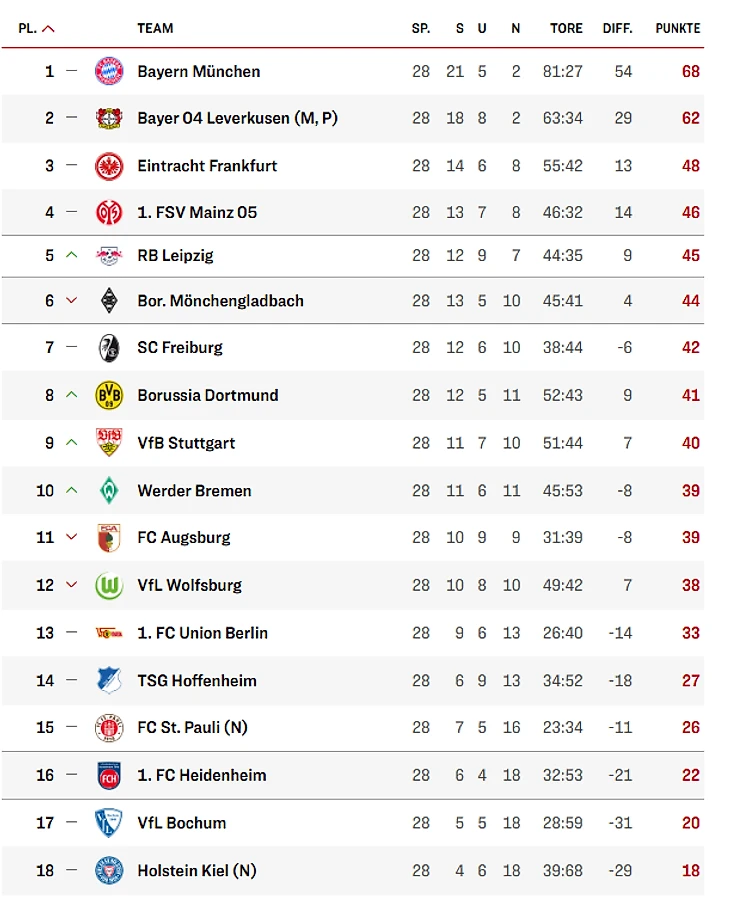This screenshot has width=730, height=897.
Task: Click the green up arrow beside VfB Stuttgart
Action: 72,443
